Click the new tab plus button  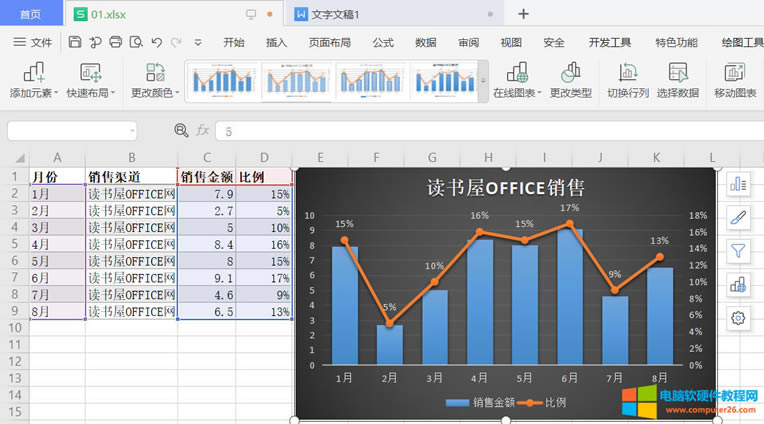tap(523, 14)
